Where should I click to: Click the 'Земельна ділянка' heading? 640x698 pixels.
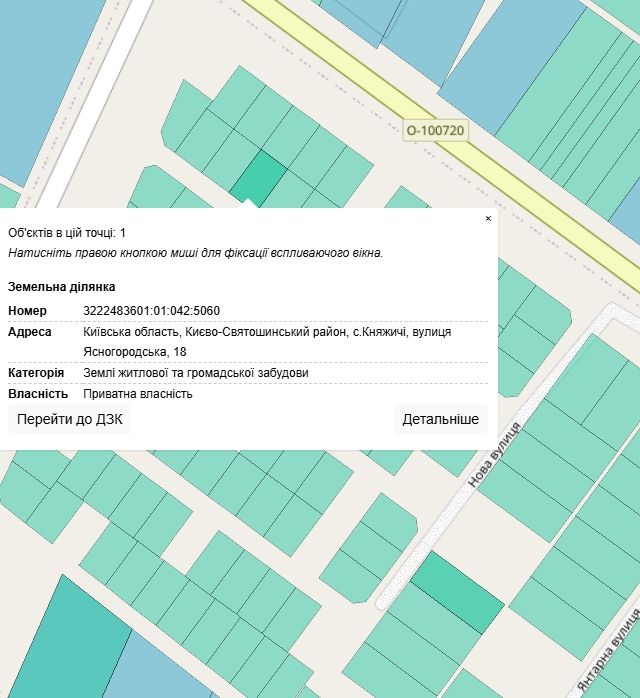coord(61,287)
